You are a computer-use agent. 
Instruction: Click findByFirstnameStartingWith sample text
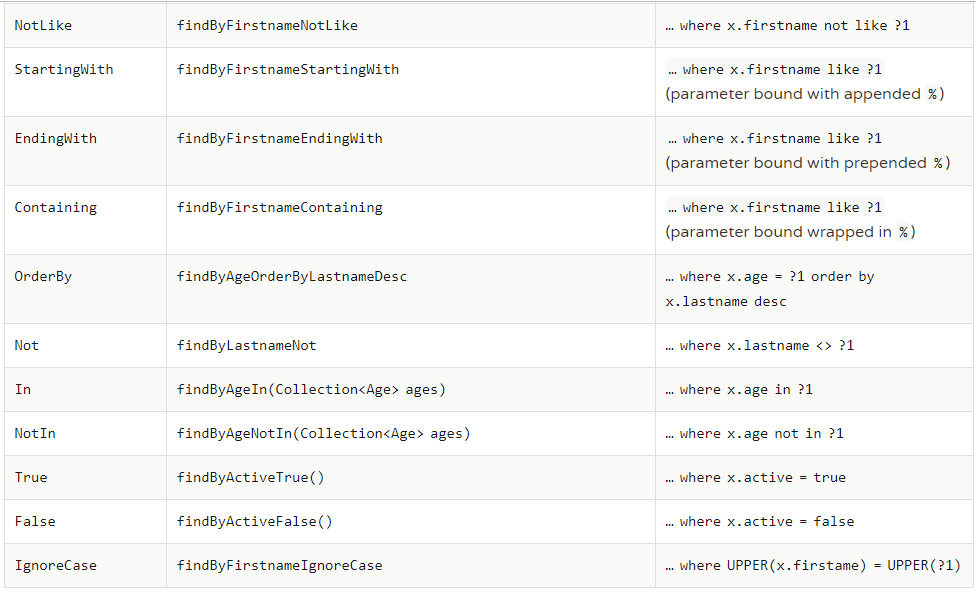(288, 70)
